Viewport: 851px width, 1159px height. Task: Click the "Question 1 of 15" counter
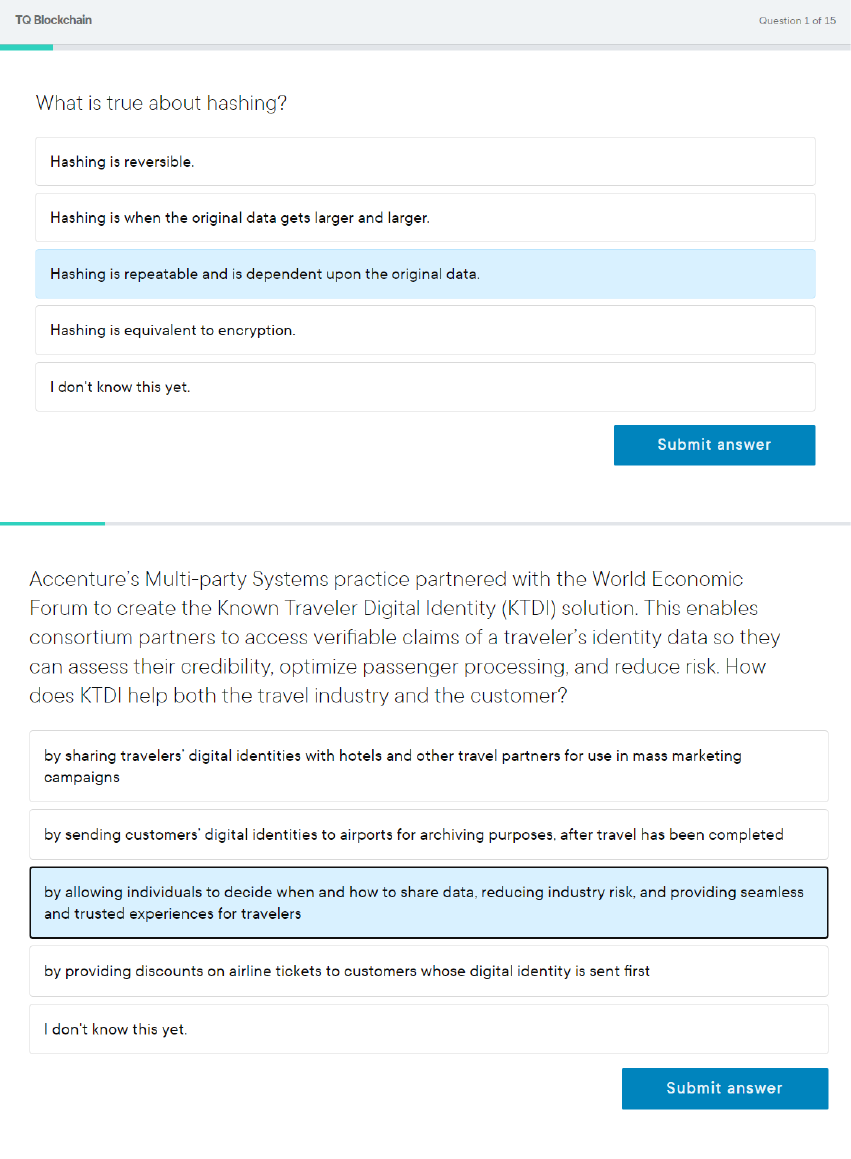coord(797,20)
